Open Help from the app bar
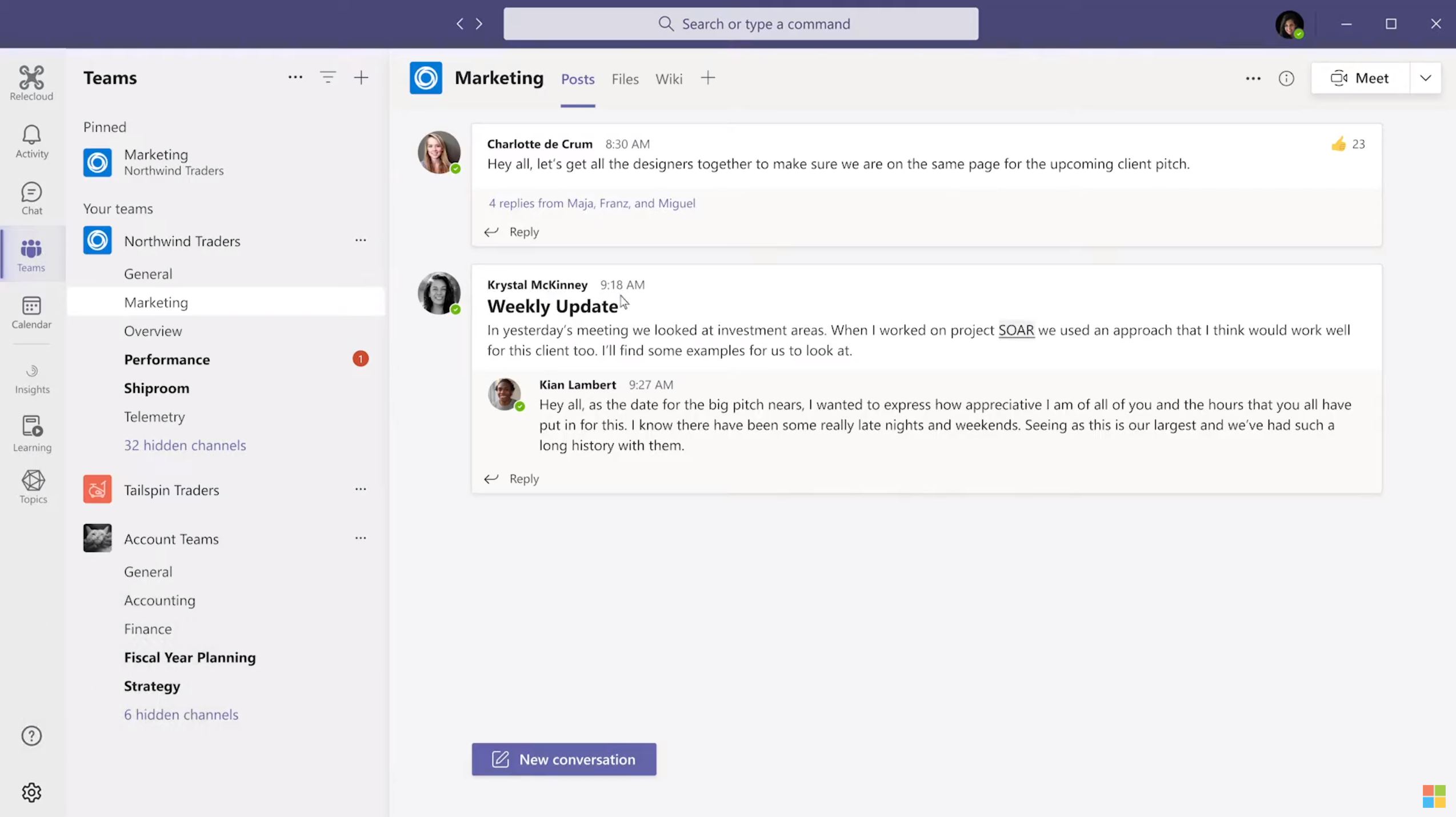Screen dimensions: 1456x817 point(31,736)
